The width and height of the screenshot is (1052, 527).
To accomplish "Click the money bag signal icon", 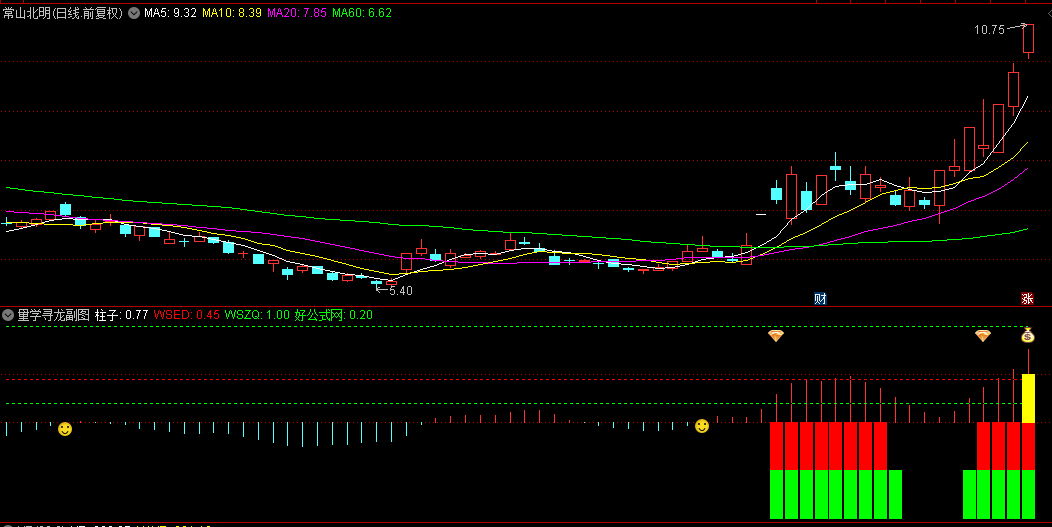I will tap(1028, 334).
